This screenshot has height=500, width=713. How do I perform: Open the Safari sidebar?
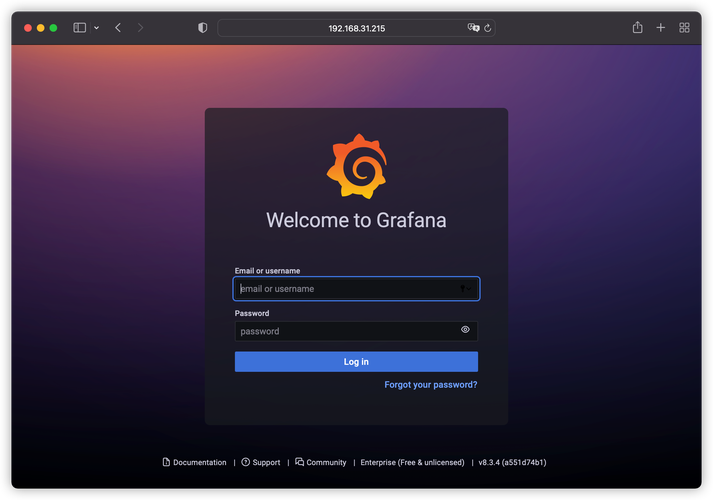point(80,28)
